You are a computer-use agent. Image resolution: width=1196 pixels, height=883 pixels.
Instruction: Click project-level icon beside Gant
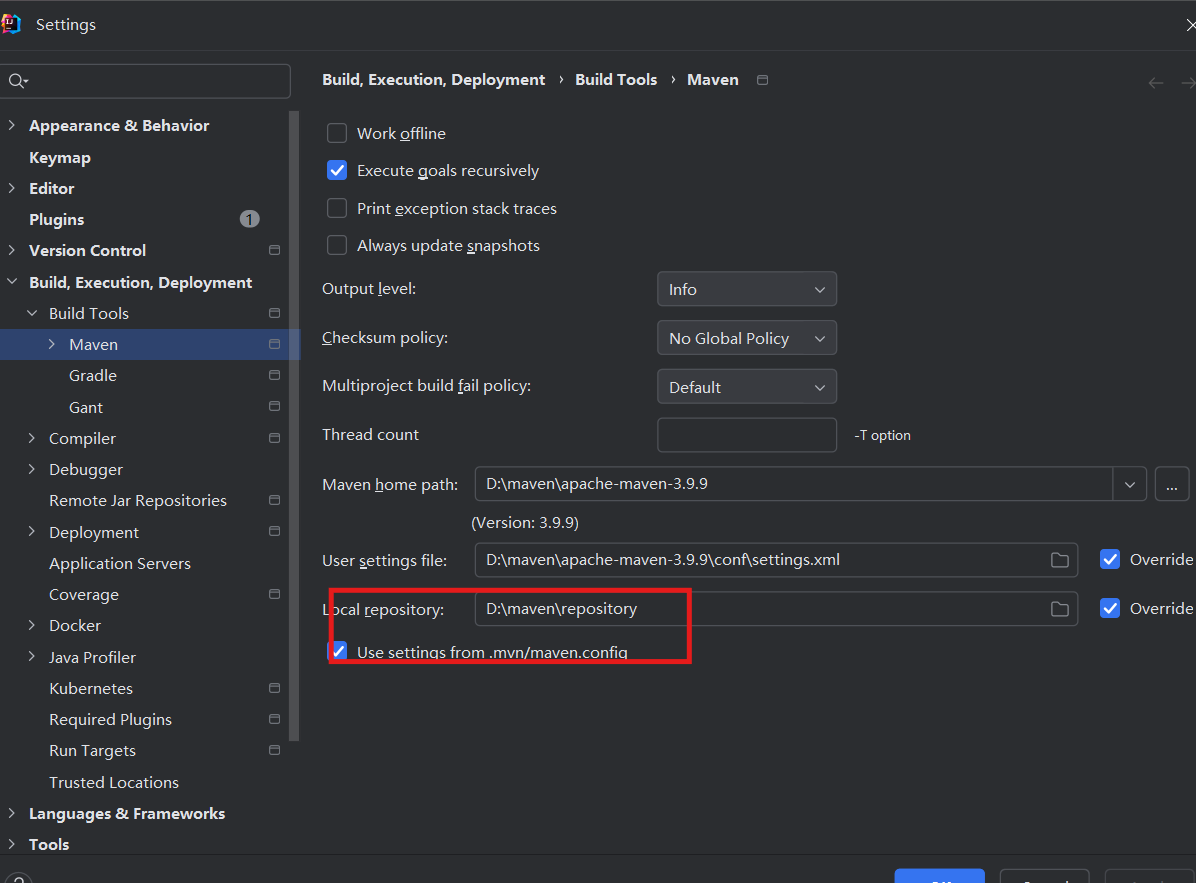(x=275, y=406)
